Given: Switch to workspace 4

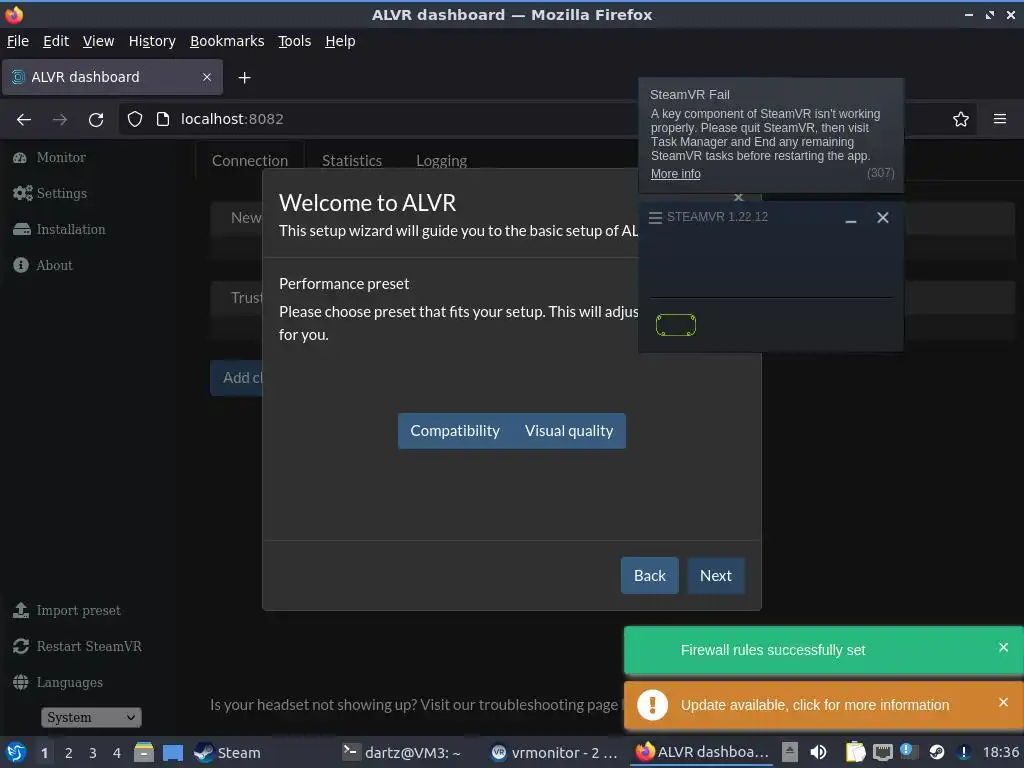Looking at the screenshot, I should (117, 753).
